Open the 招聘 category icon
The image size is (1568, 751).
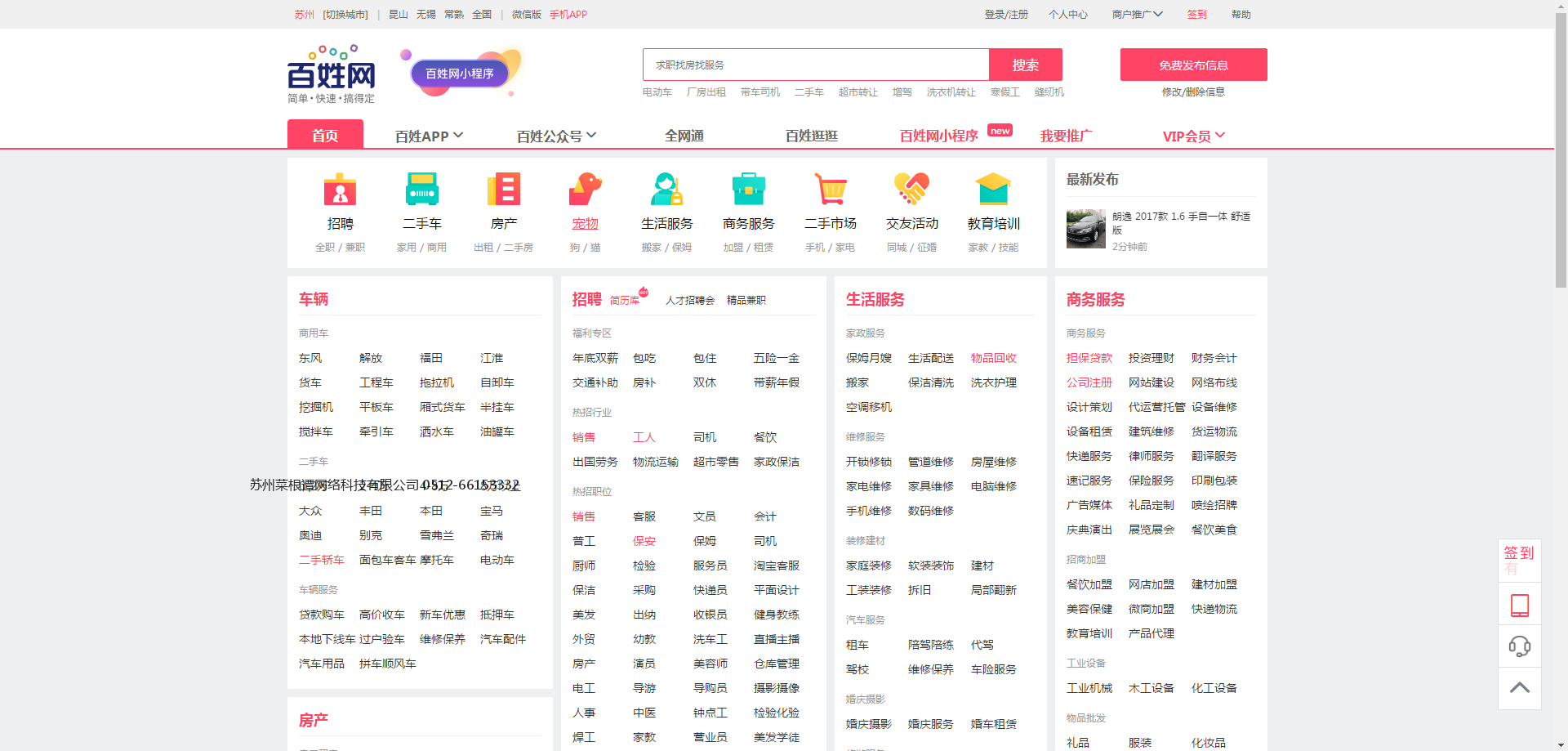coord(340,190)
